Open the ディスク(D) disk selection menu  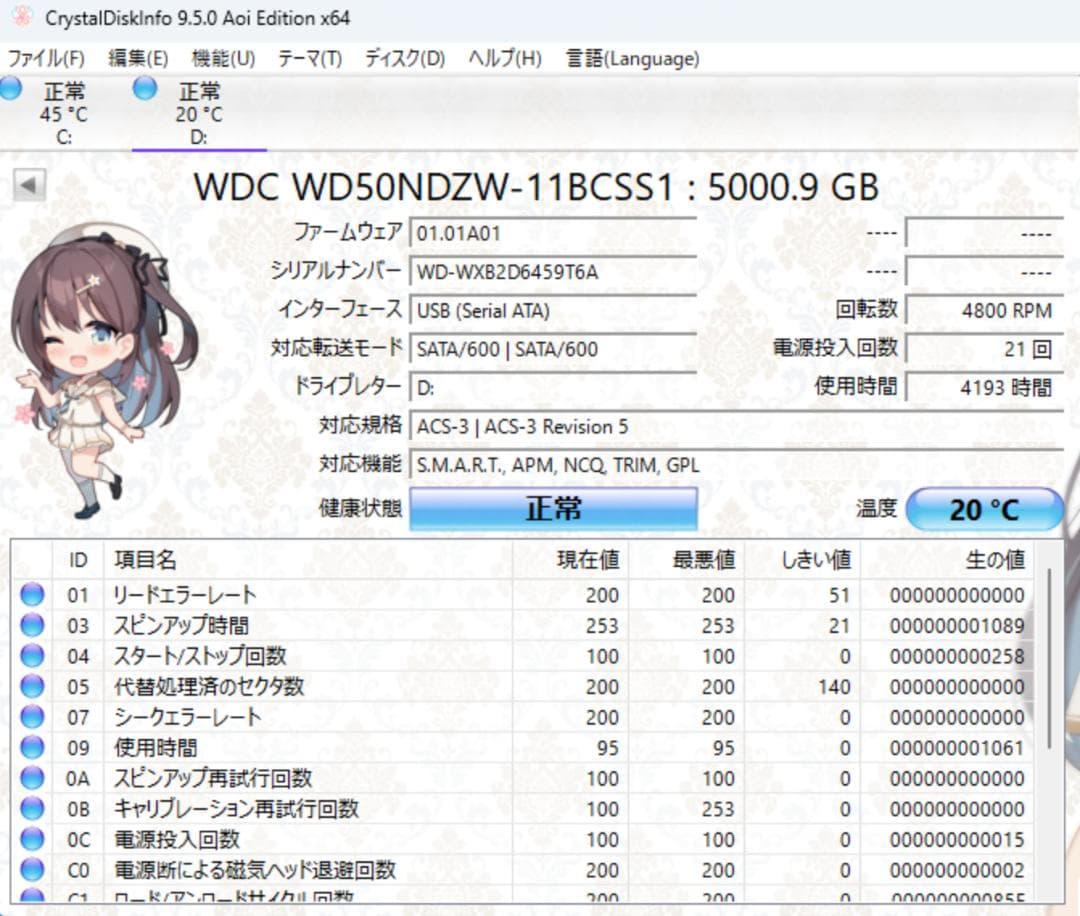(x=403, y=58)
